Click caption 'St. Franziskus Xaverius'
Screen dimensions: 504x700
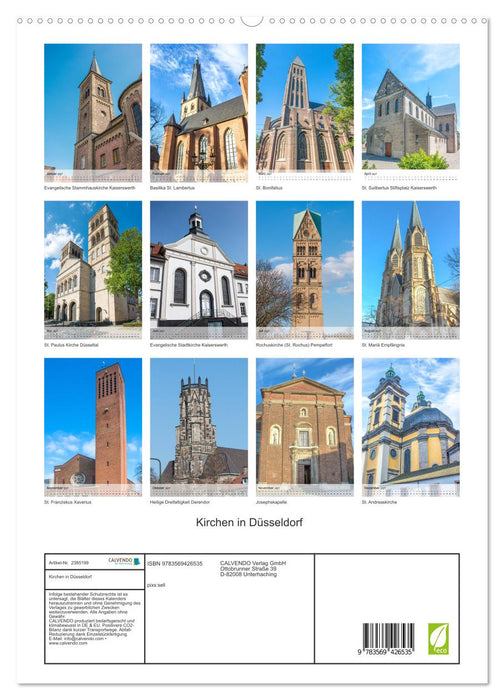(x=67, y=502)
